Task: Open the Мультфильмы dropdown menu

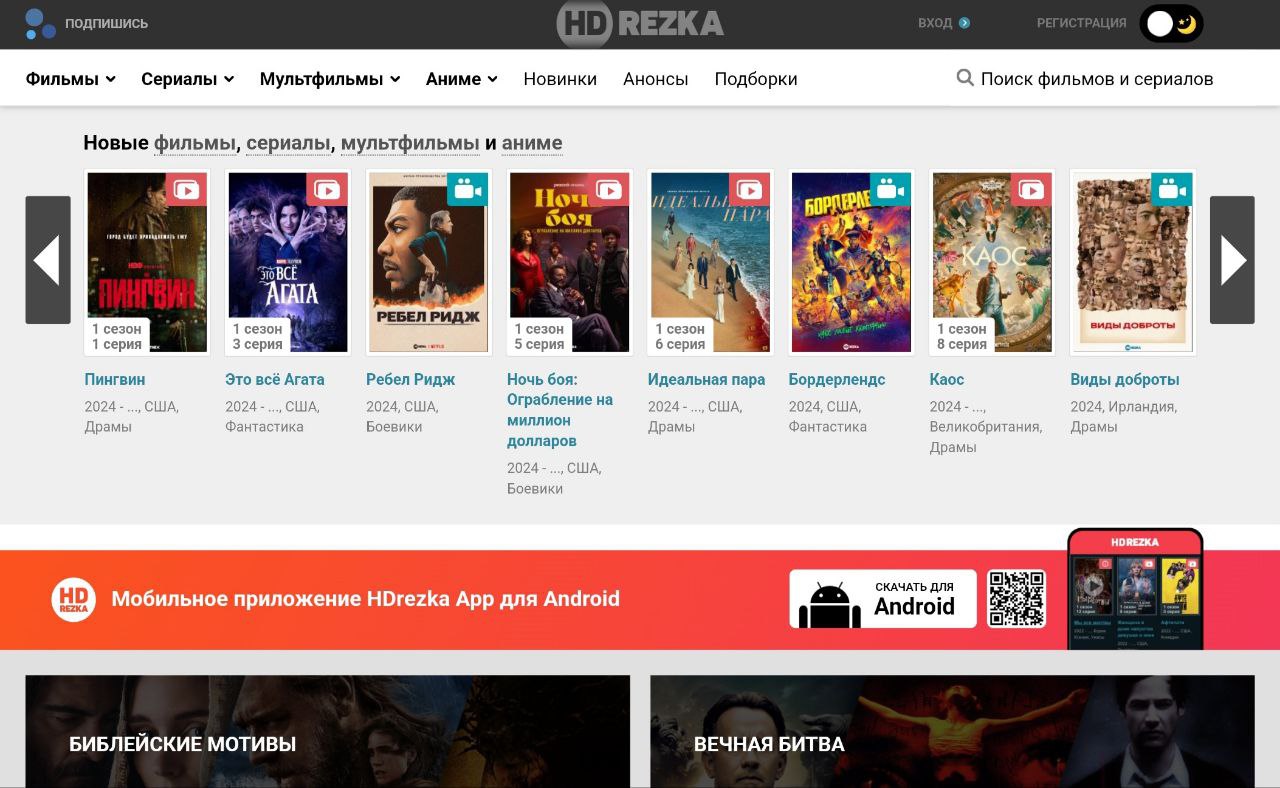Action: (329, 79)
